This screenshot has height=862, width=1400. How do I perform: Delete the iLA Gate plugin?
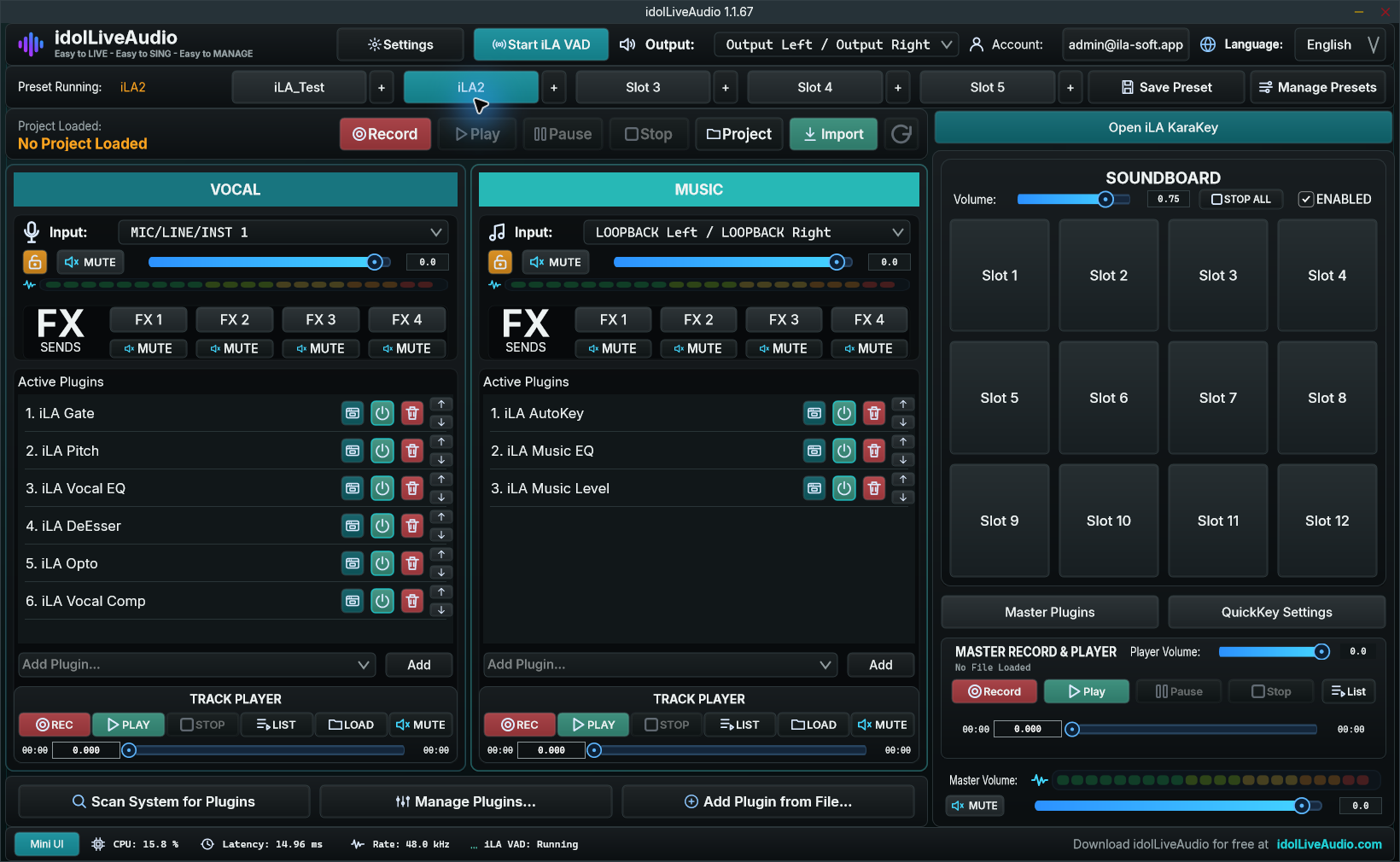(412, 413)
